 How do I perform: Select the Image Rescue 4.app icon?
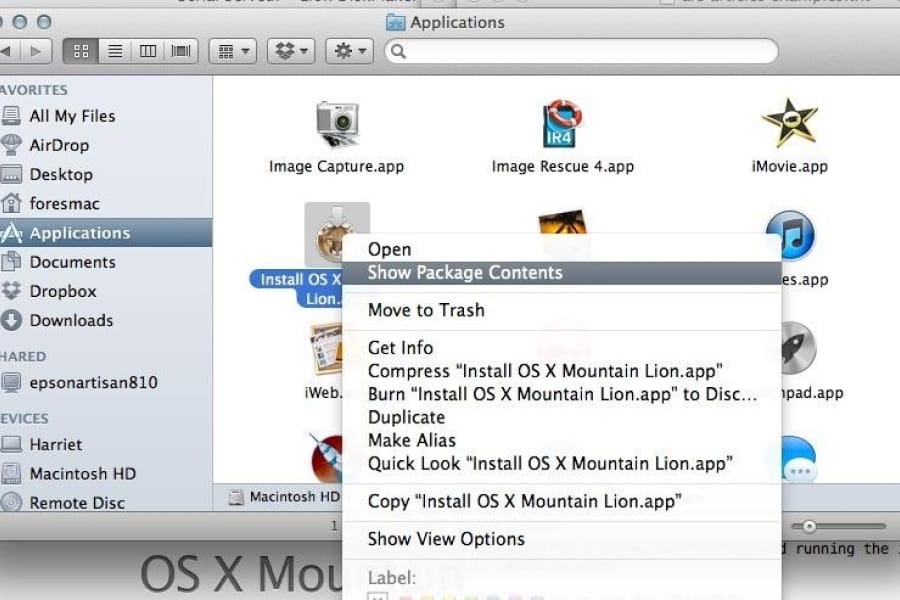point(562,124)
